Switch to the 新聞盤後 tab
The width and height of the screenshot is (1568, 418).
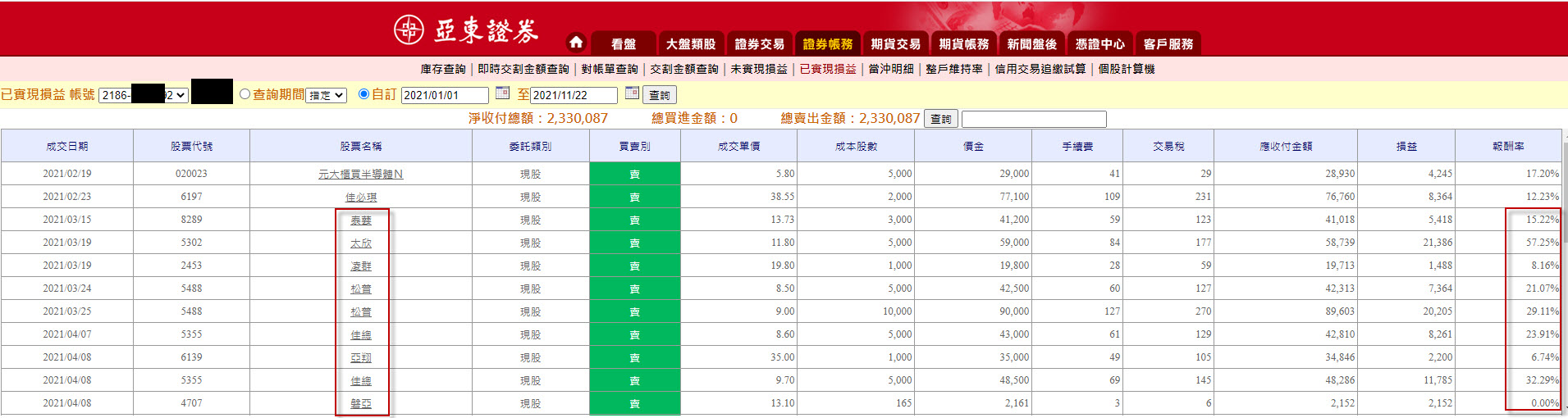point(1031,43)
